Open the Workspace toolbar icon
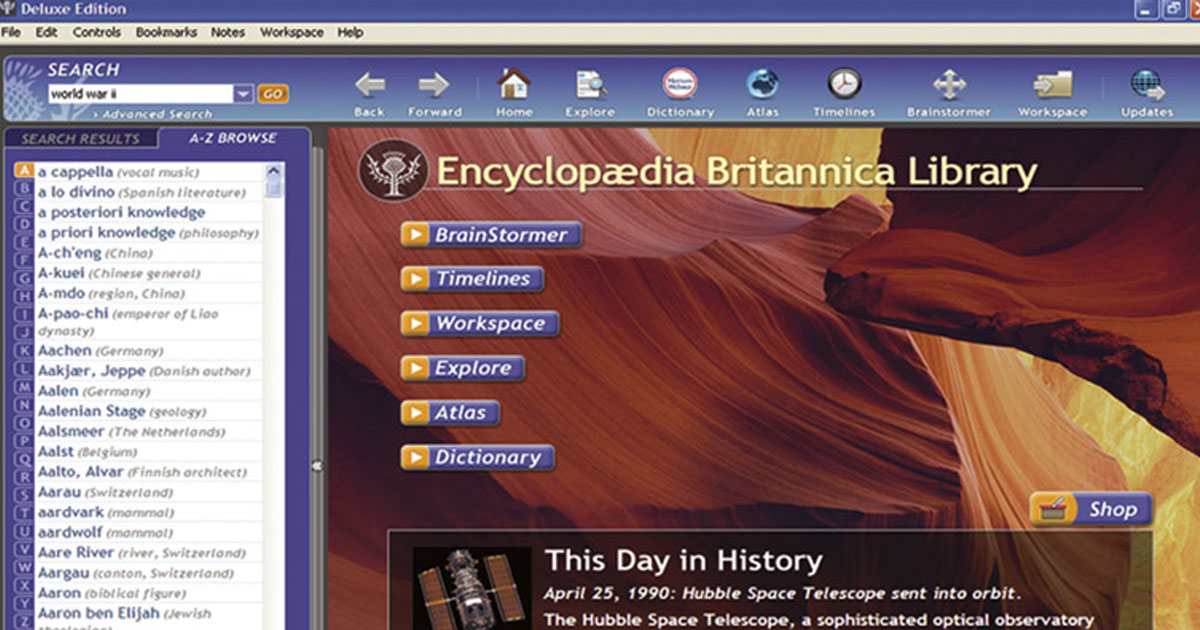Viewport: 1200px width, 630px height. pyautogui.click(x=1052, y=85)
